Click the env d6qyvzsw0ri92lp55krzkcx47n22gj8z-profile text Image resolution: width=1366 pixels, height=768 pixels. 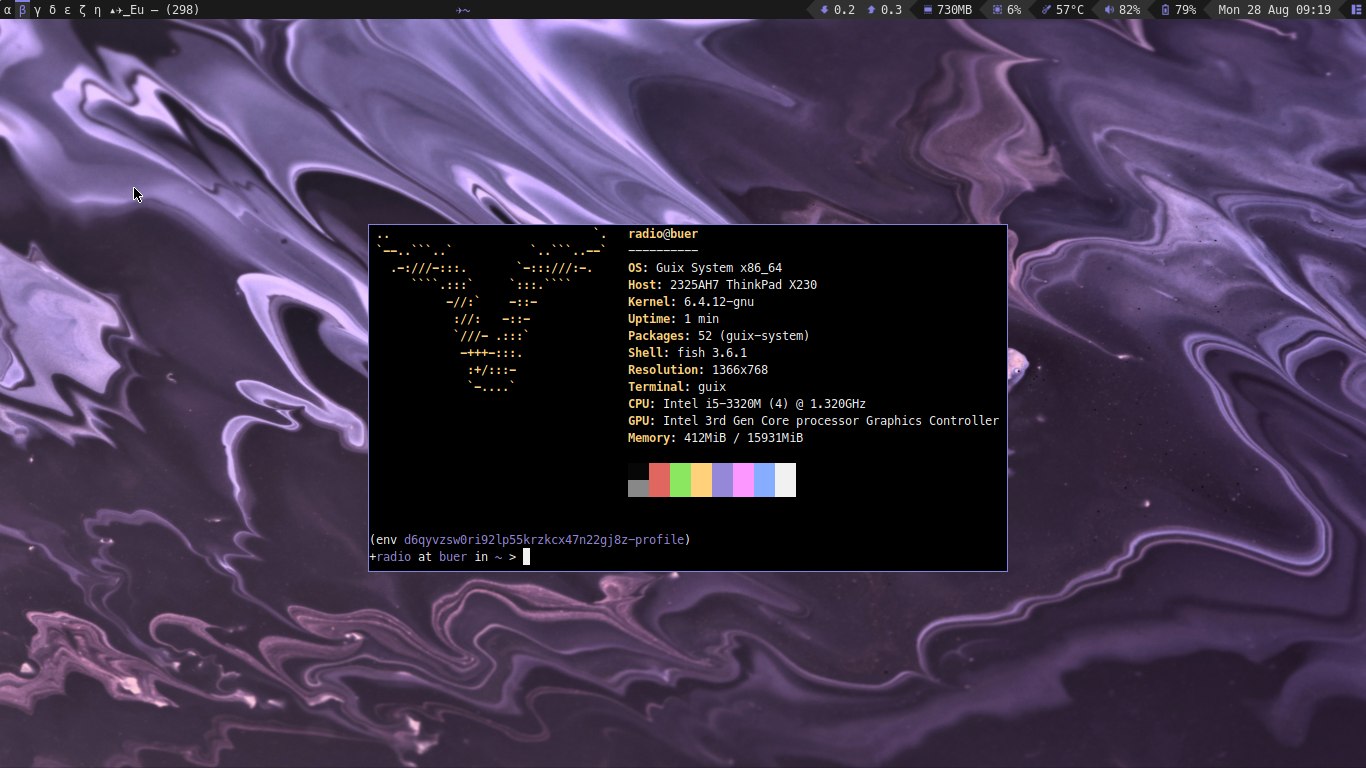(530, 540)
